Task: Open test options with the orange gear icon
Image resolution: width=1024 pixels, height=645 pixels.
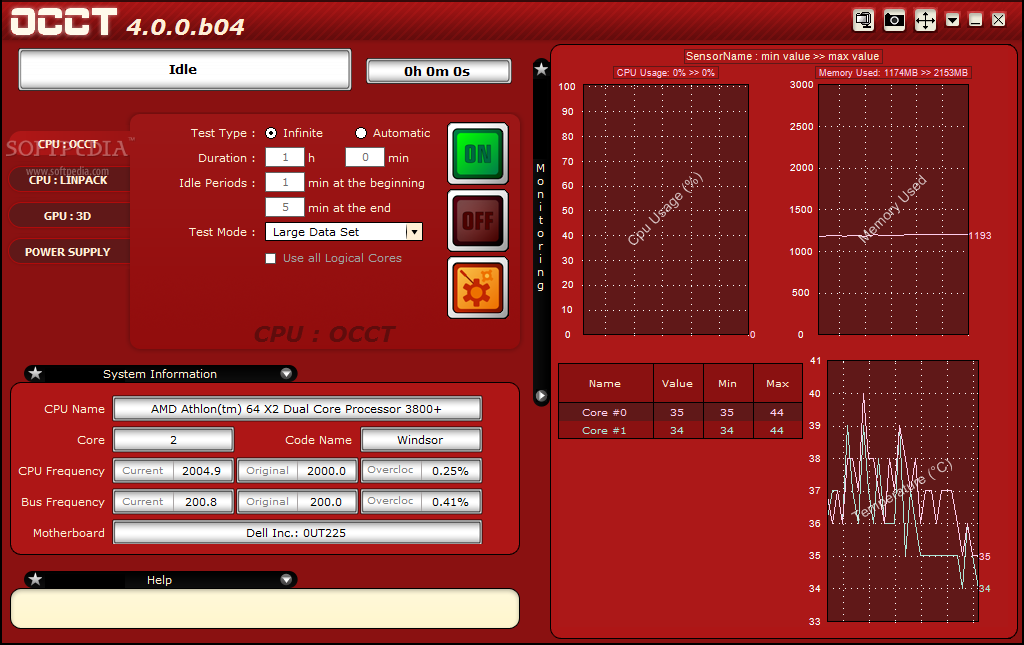Action: [x=478, y=288]
